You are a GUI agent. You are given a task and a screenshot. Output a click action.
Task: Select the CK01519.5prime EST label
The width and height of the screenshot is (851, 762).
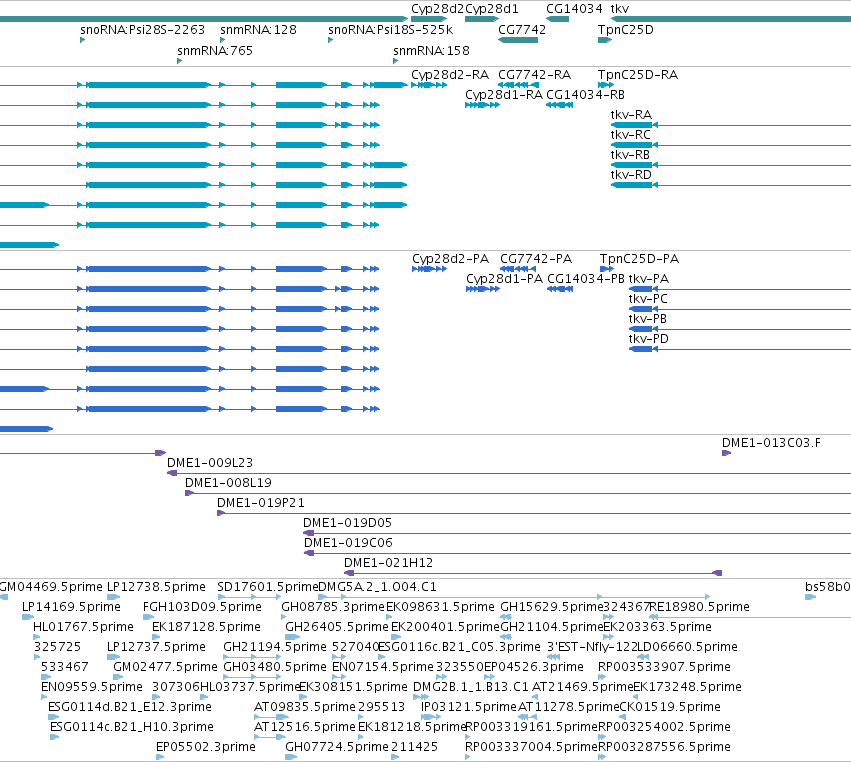coord(670,708)
